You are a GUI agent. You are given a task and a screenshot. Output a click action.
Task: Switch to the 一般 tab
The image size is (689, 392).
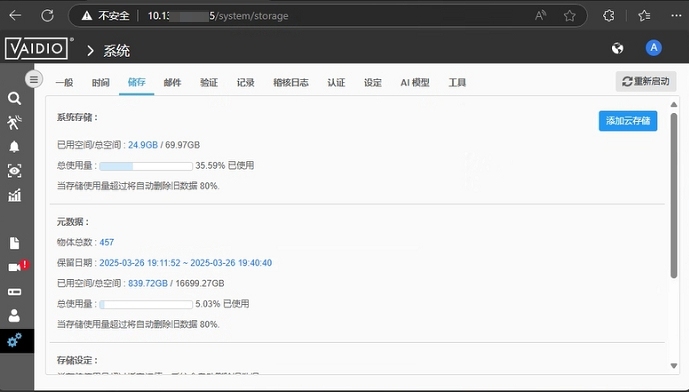[x=65, y=82]
